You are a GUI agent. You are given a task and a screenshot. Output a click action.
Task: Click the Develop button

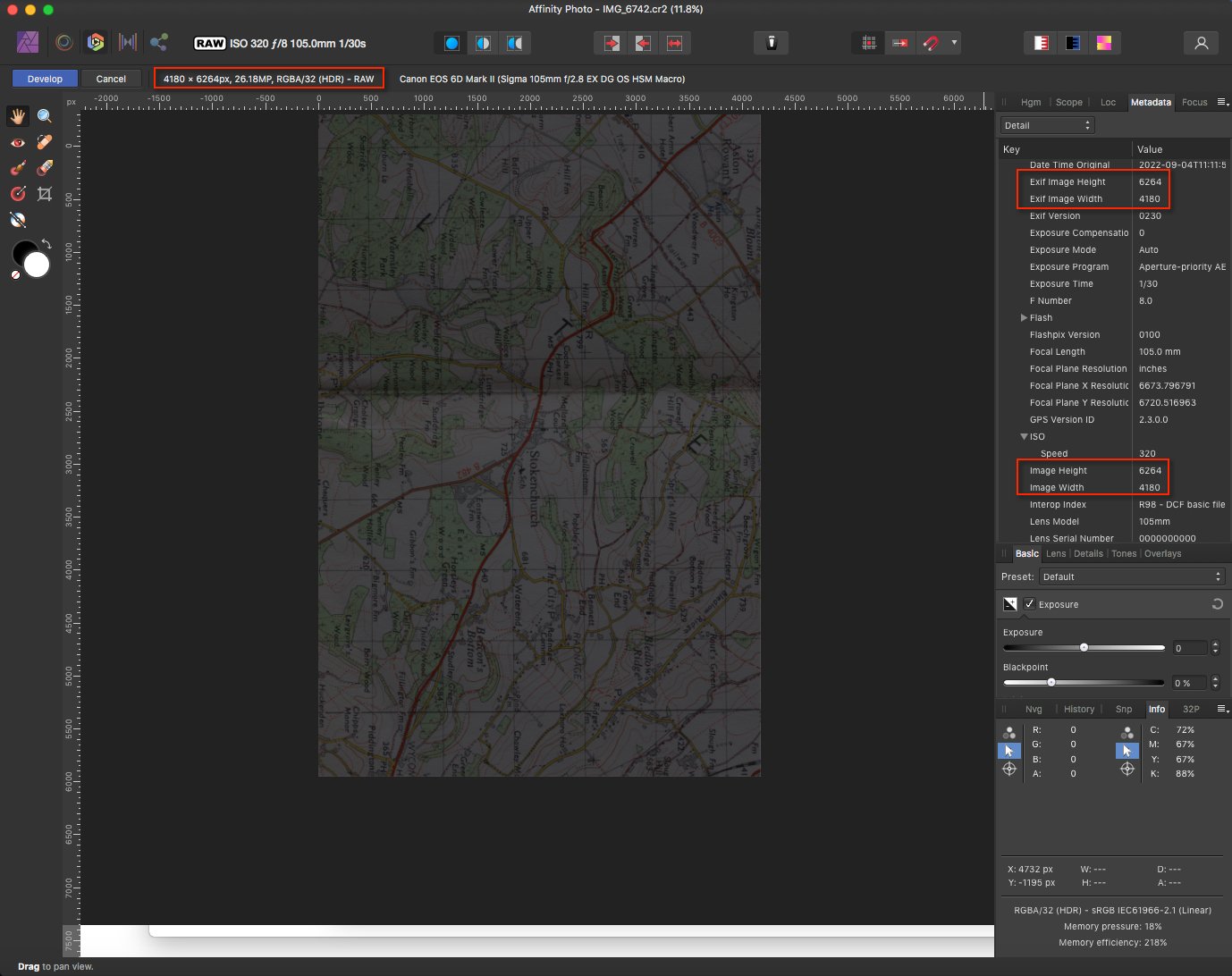point(45,79)
